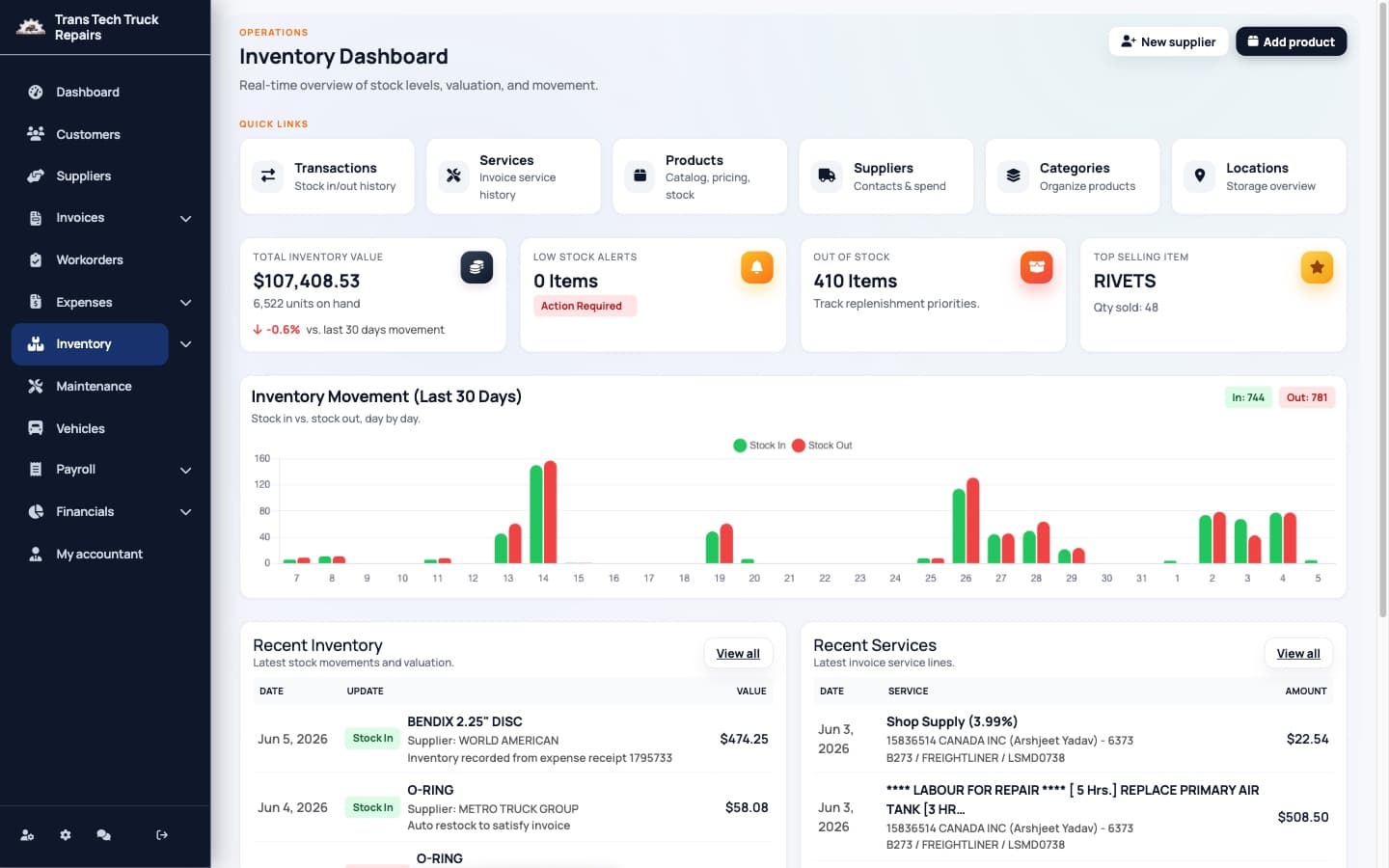1389x868 pixels.
Task: Click the Shop Supply (3.99%) service
Action: tap(952, 721)
